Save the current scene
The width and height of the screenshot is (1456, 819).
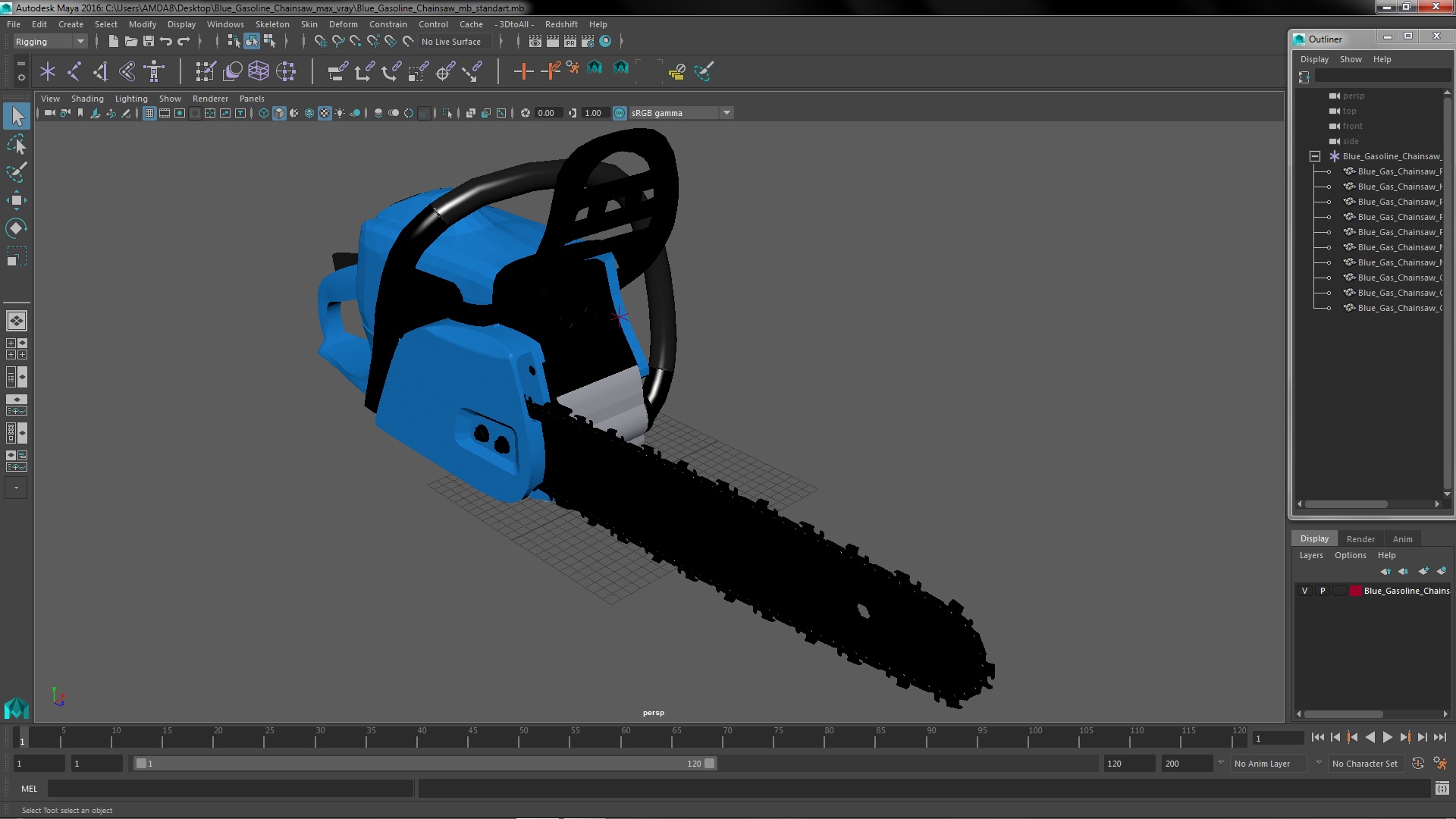point(149,42)
